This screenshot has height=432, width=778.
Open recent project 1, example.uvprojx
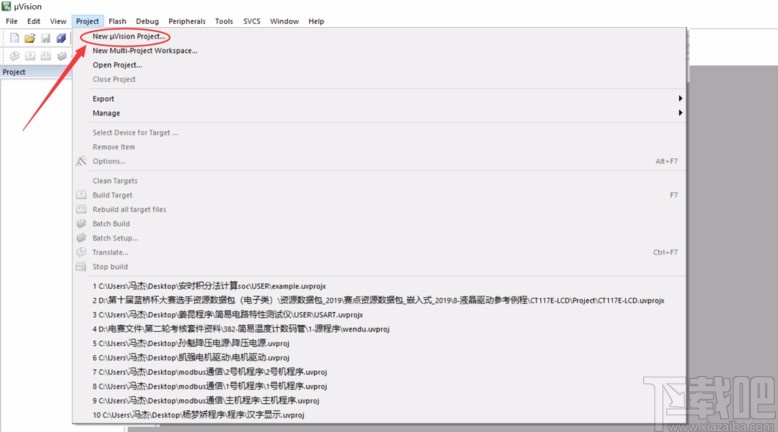(380, 286)
